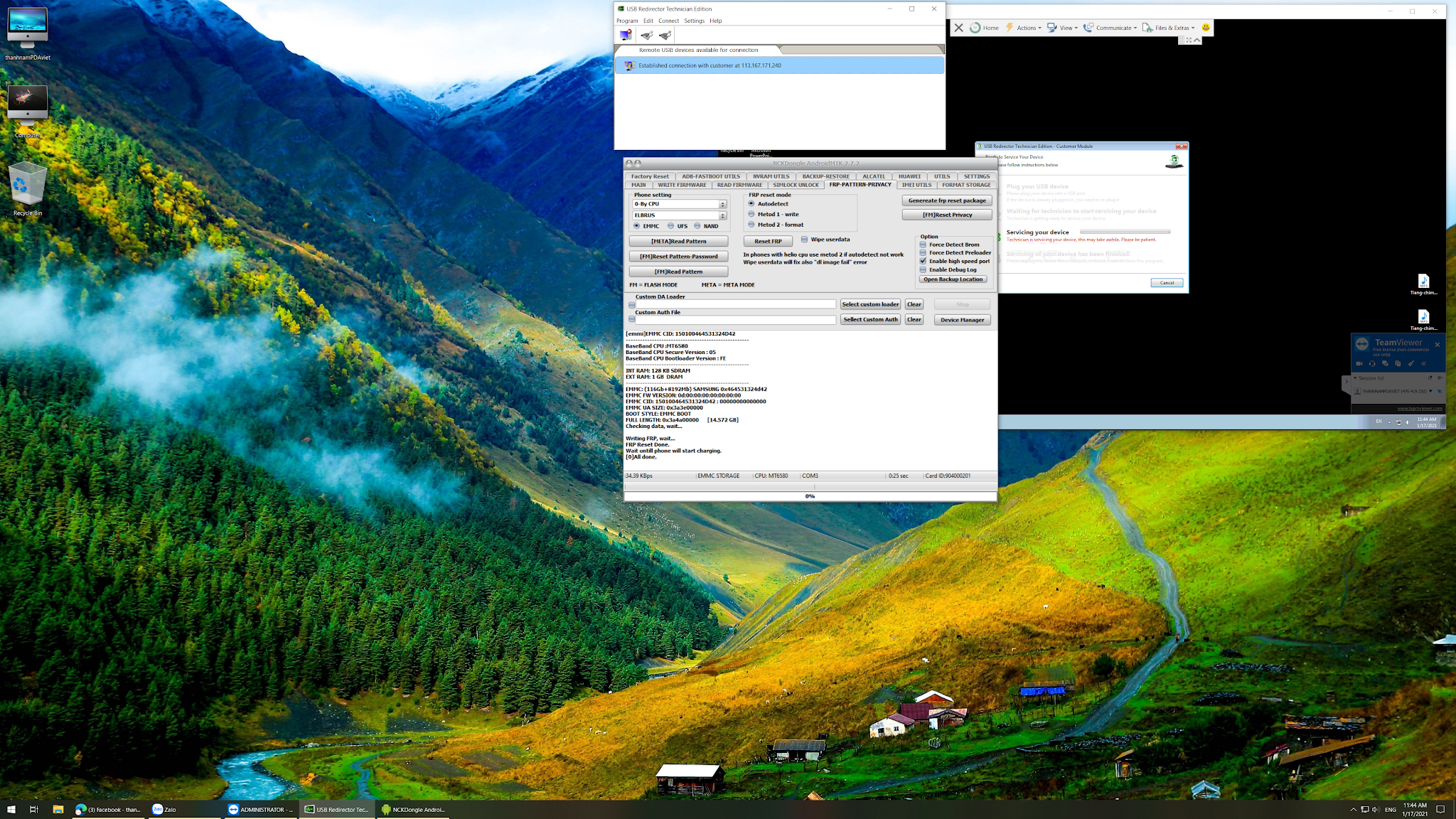
Task: Click TeamViewer panel headset audio icon
Action: pyautogui.click(x=1372, y=363)
